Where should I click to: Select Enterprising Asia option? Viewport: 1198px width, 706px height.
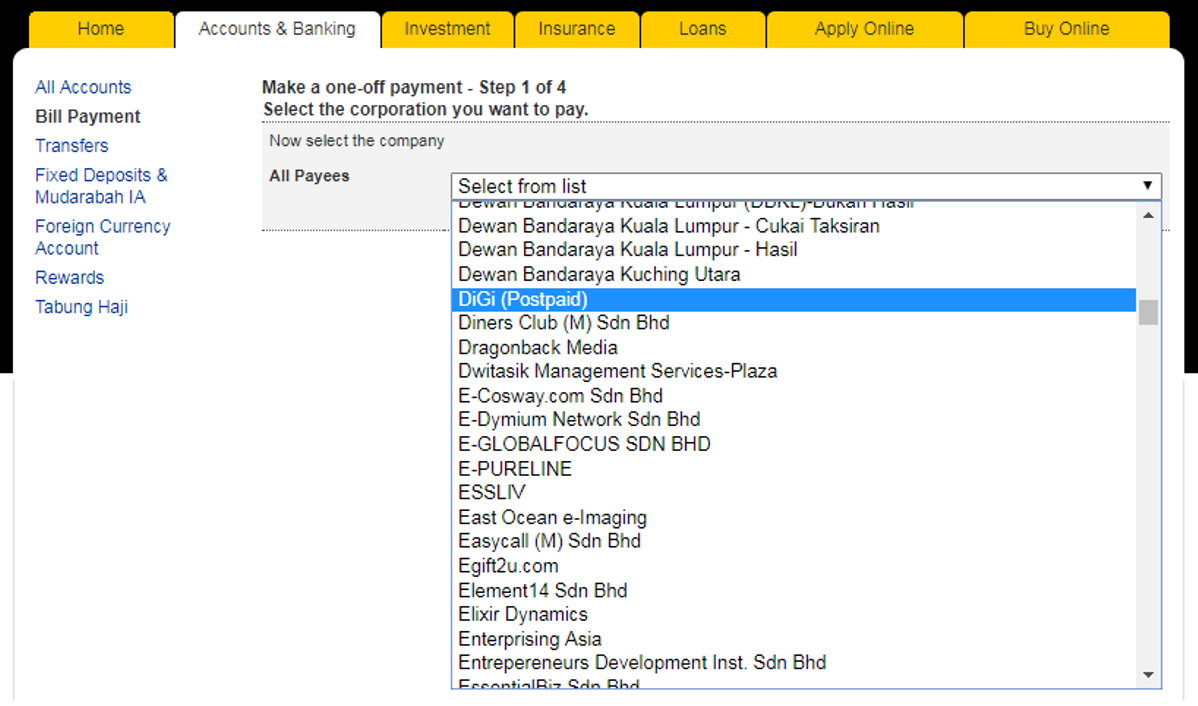click(x=794, y=639)
